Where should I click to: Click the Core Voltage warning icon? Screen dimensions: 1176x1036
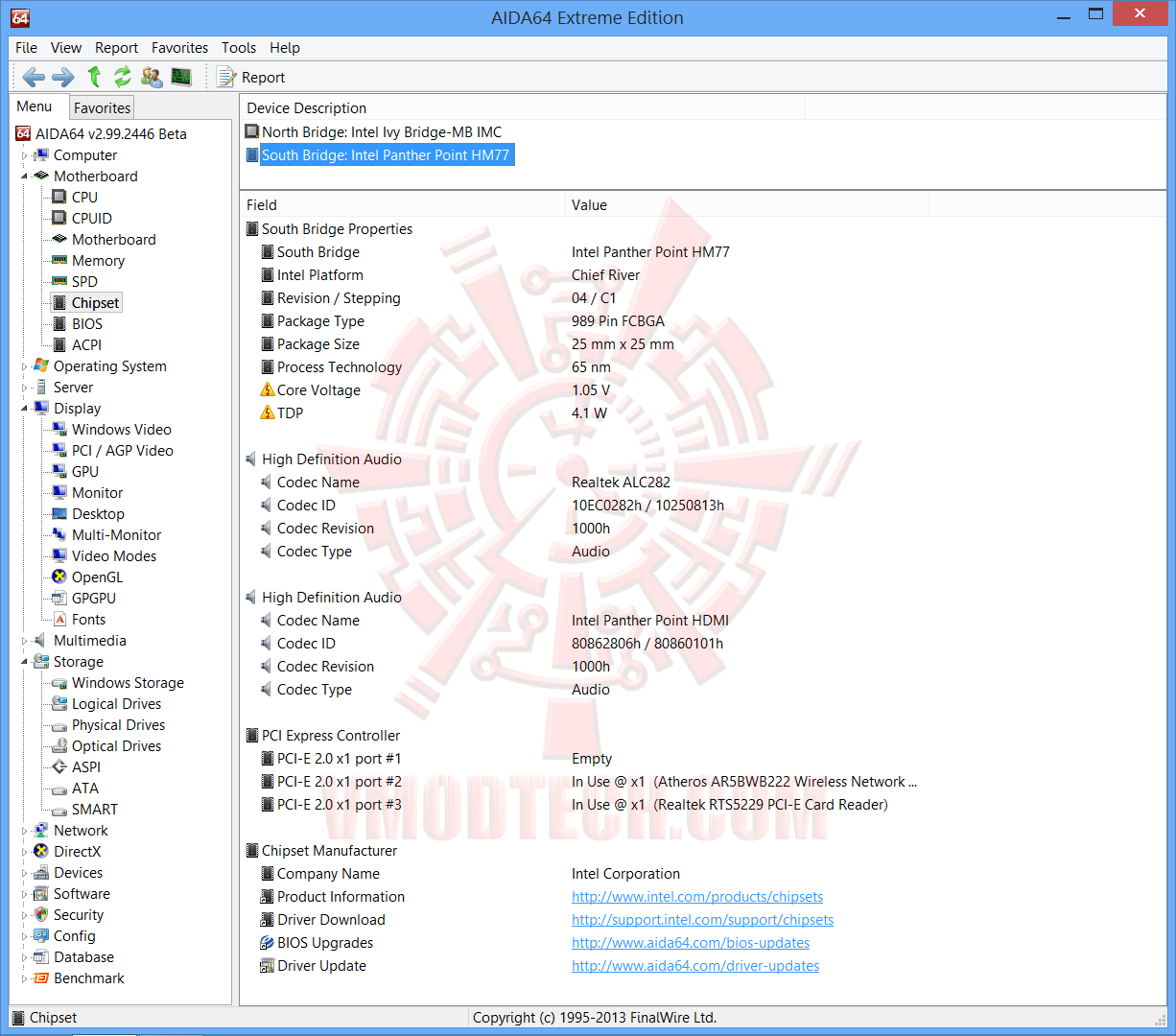click(x=268, y=389)
